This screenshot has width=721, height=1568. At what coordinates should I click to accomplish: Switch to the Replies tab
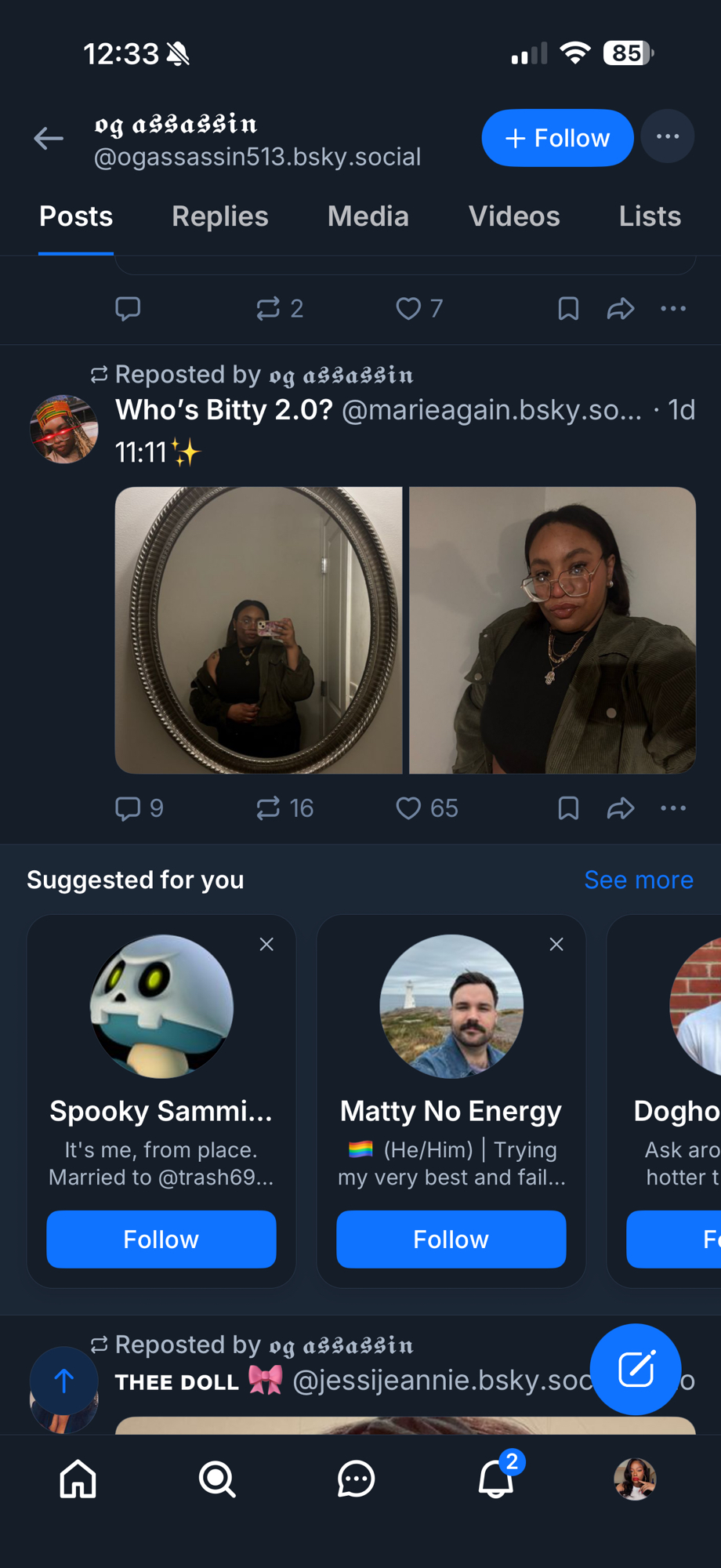click(x=220, y=216)
